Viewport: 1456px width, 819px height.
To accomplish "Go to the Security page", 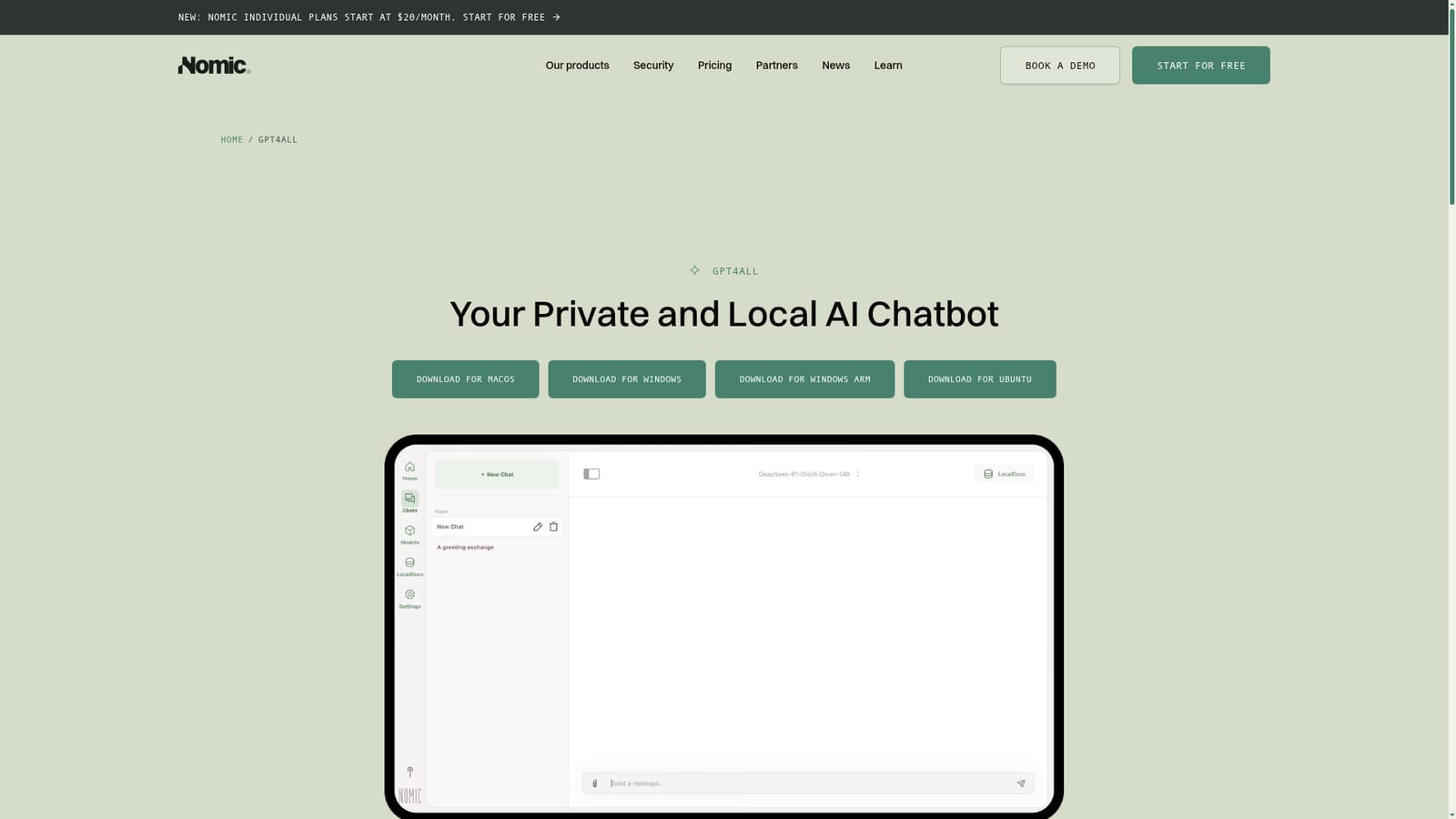I will (x=653, y=66).
